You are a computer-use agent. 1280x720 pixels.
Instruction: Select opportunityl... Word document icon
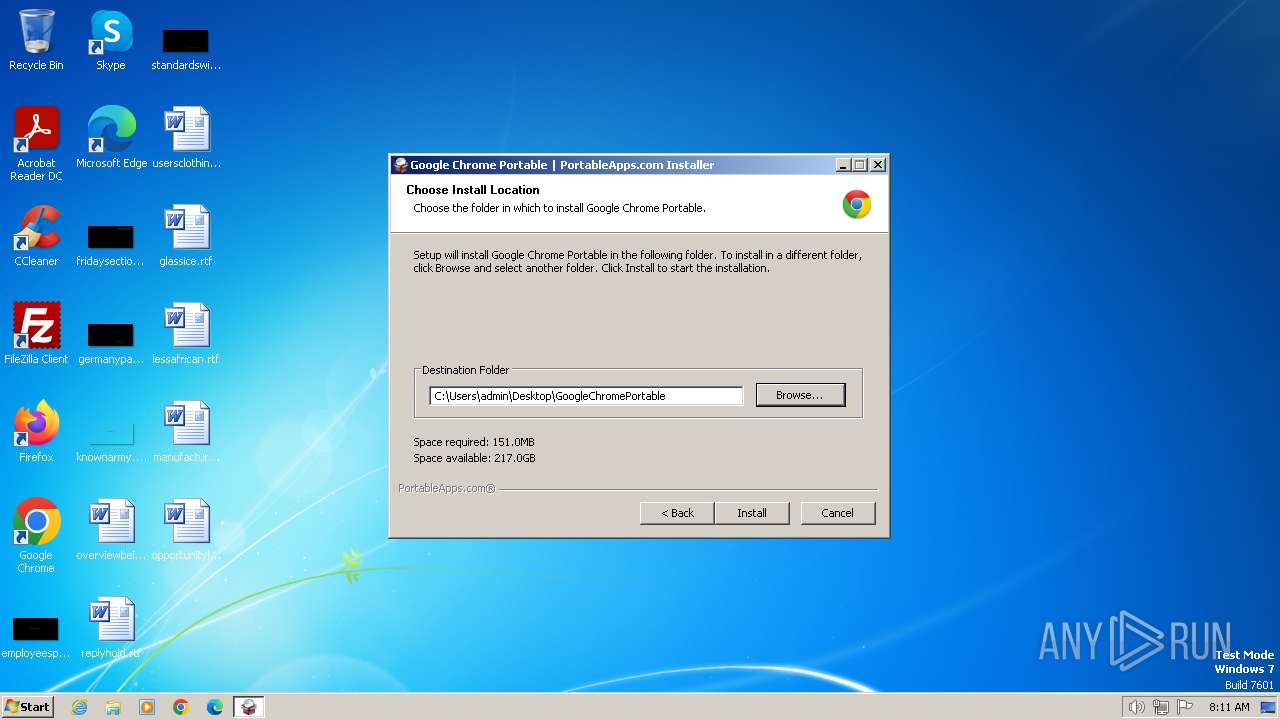click(x=186, y=529)
